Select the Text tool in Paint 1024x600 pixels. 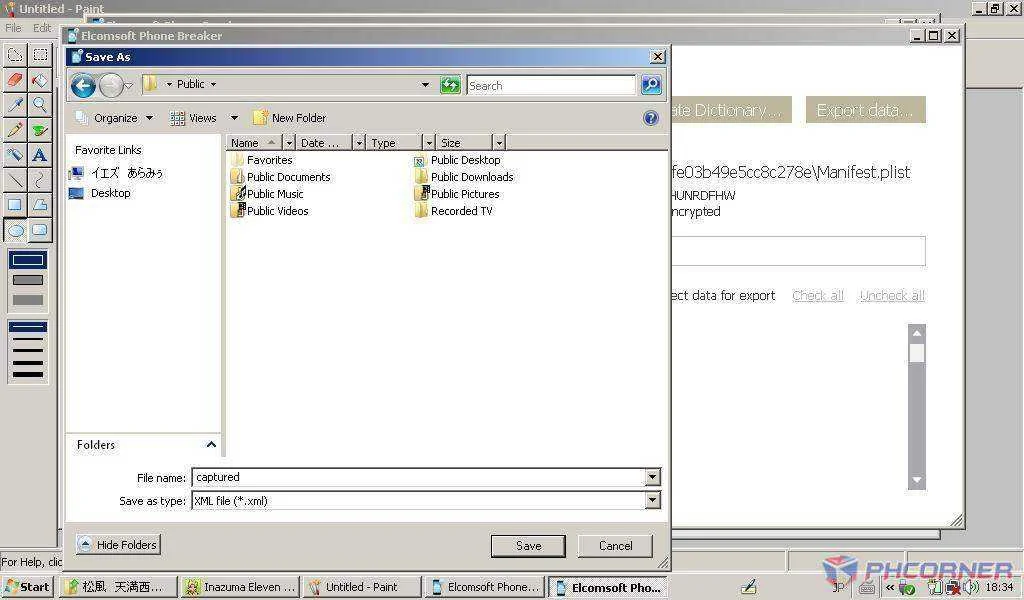coord(40,155)
